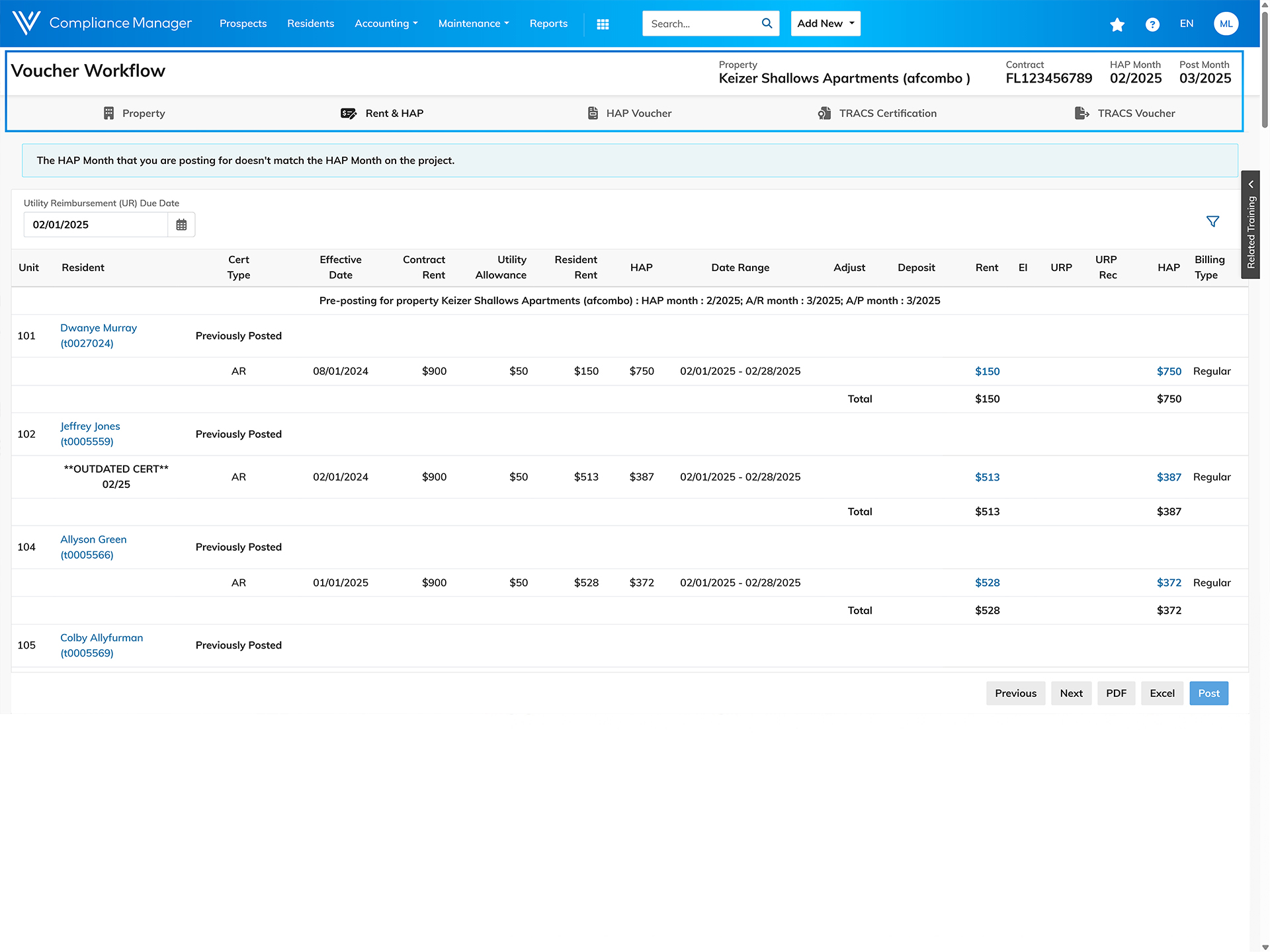
Task: Open the apps grid icon
Action: coord(603,24)
